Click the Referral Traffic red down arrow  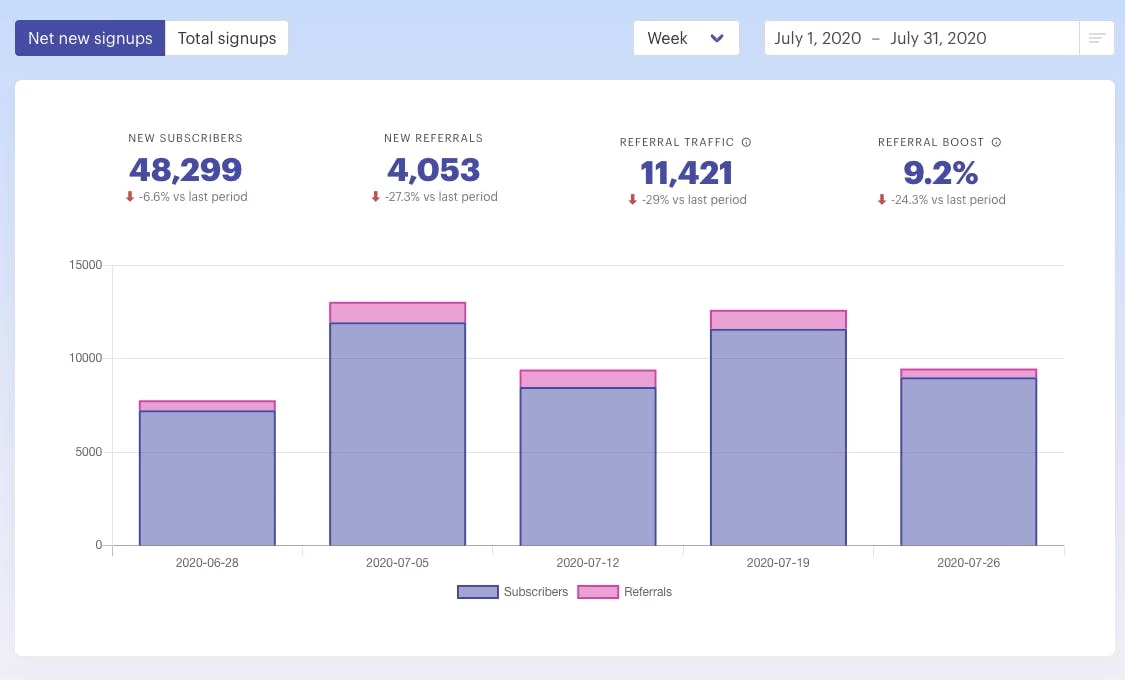pyautogui.click(x=632, y=200)
